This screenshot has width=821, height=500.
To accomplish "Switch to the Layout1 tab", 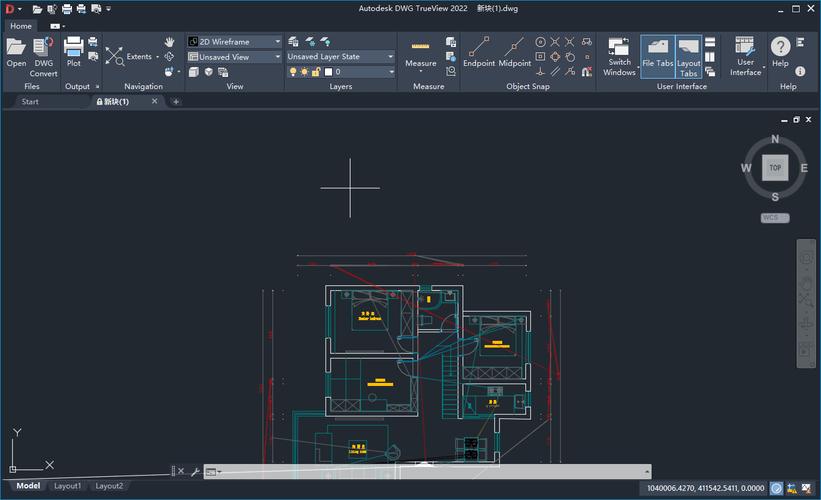I will pos(68,486).
